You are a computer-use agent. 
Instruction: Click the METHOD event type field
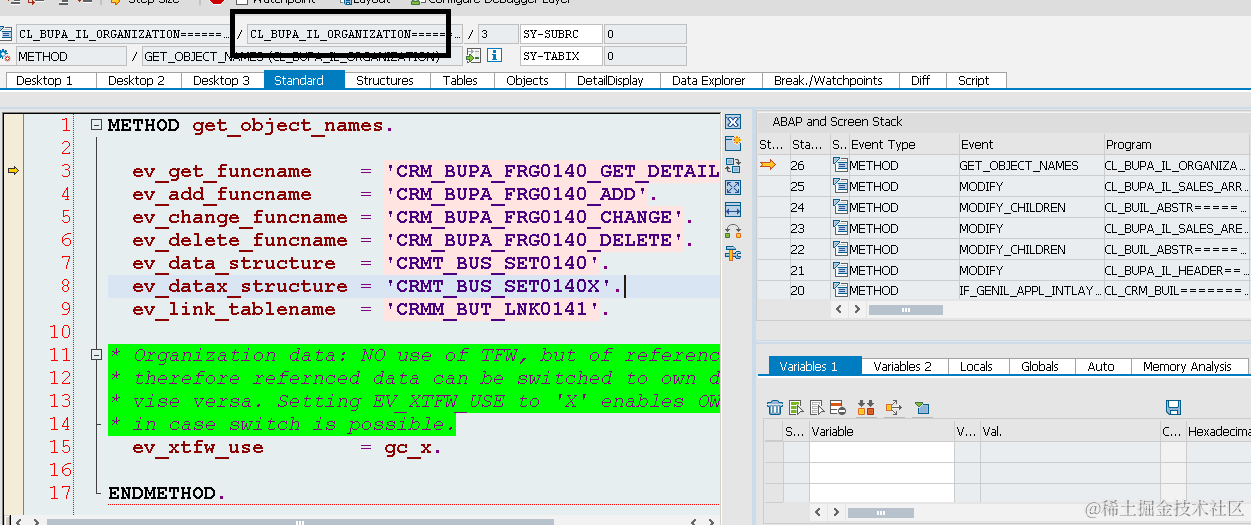pos(71,56)
